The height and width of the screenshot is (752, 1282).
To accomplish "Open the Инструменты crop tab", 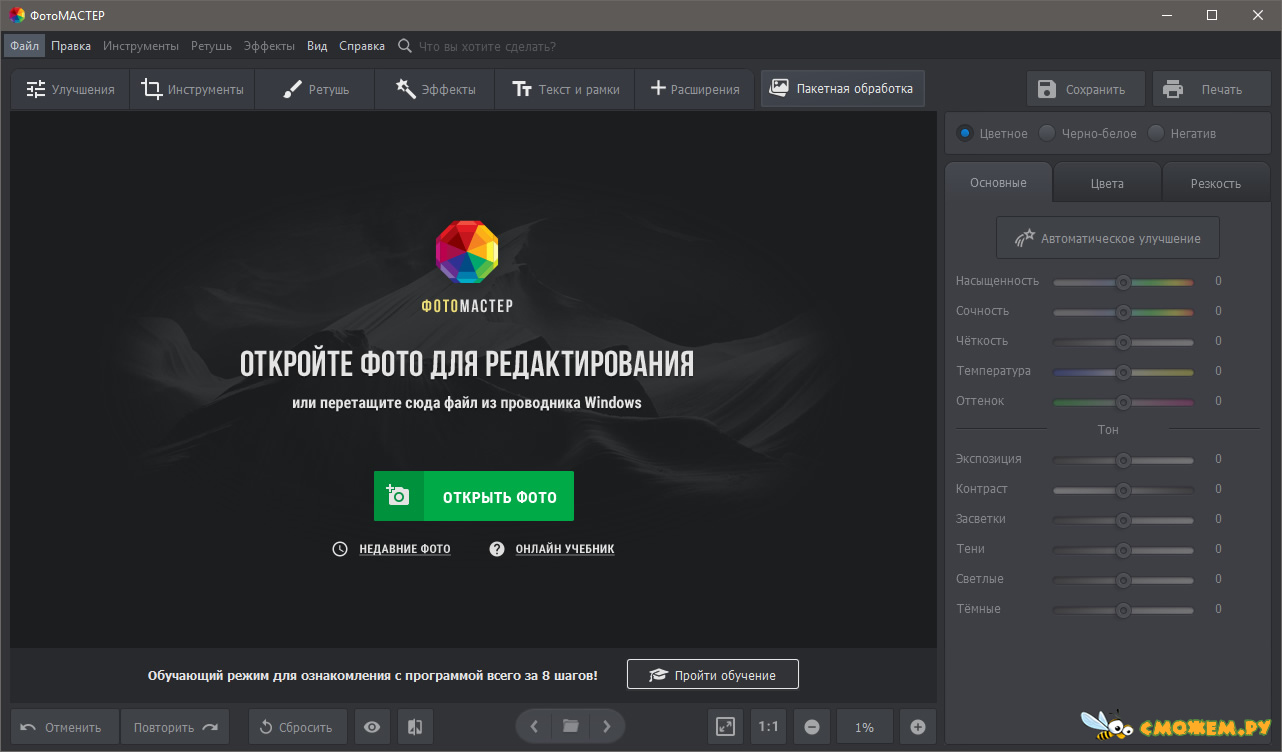I will [x=192, y=89].
